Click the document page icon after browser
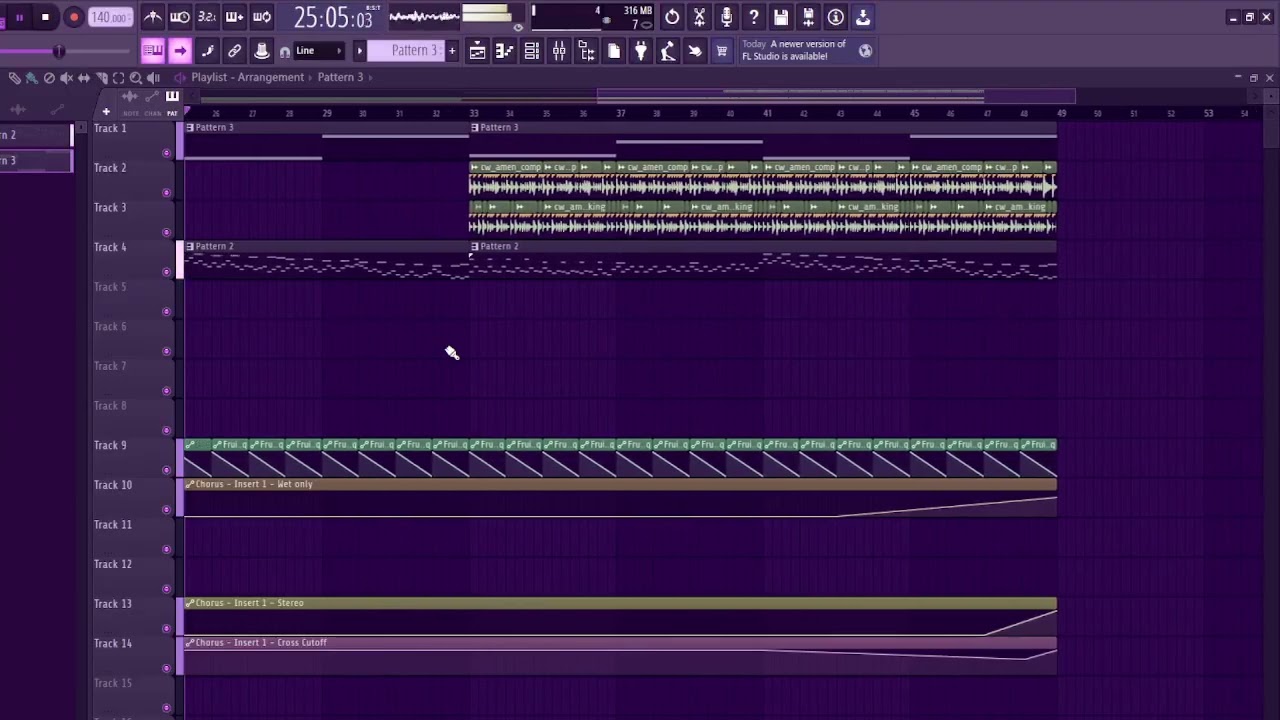Screen dimensions: 1280x720 (614, 51)
